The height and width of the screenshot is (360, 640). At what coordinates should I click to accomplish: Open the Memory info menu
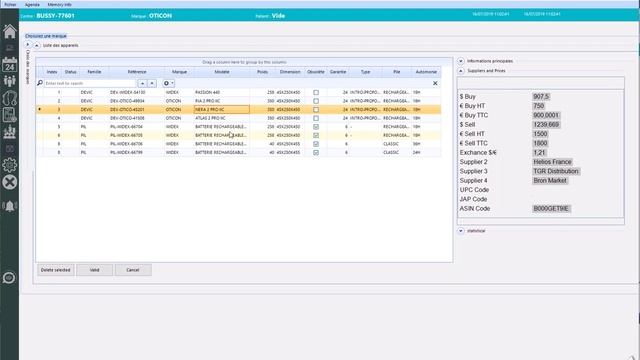click(60, 4)
